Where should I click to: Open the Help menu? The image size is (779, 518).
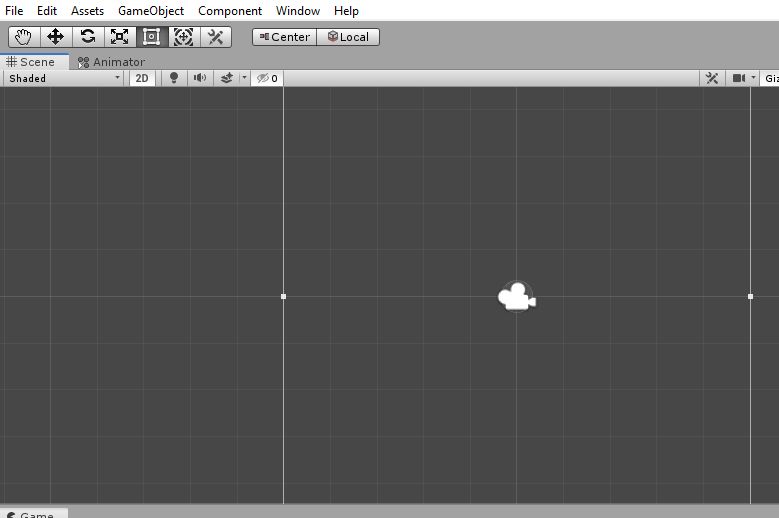tap(346, 11)
